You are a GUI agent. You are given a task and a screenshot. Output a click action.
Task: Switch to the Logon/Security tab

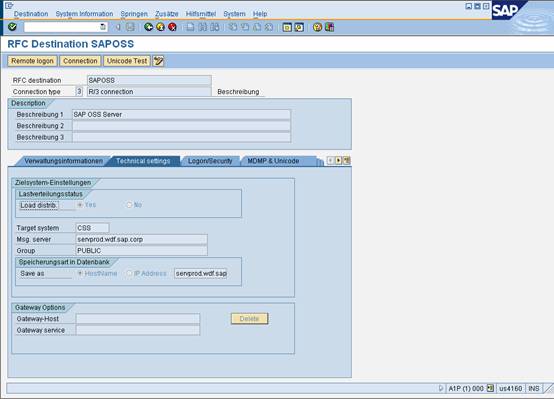(x=210, y=161)
